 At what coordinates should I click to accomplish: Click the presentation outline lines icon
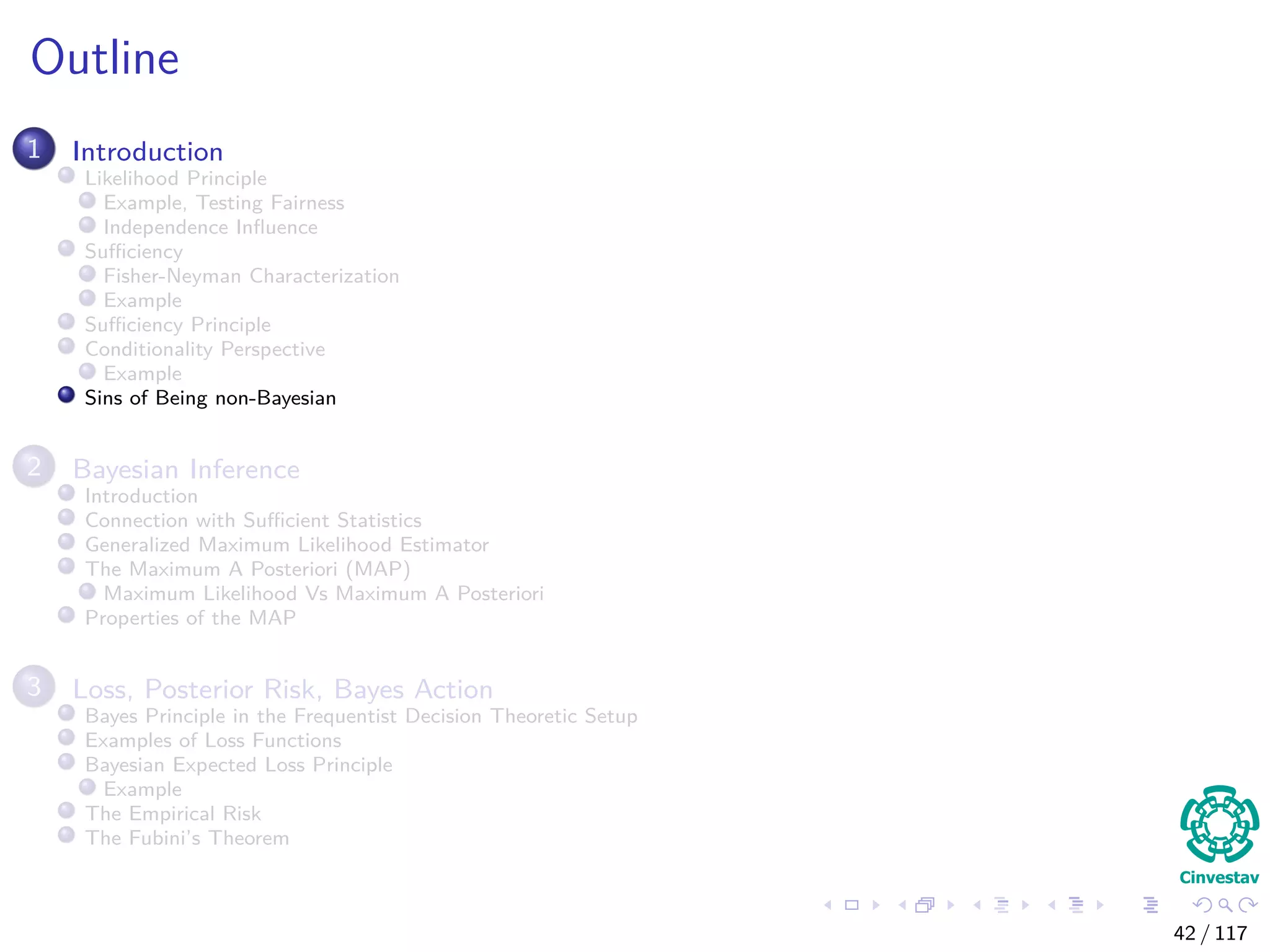click(x=1150, y=905)
